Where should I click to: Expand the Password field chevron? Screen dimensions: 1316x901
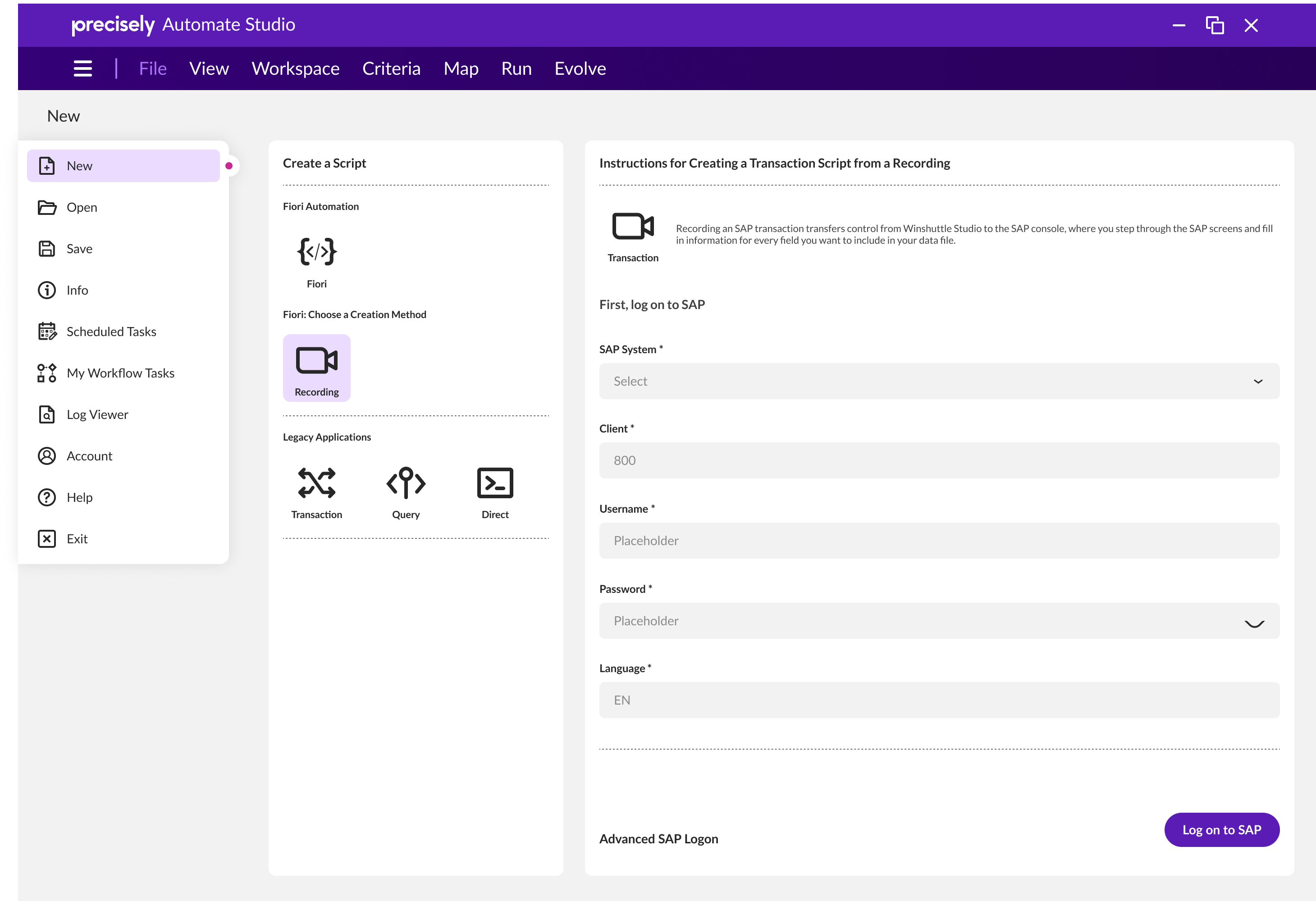pos(1254,623)
